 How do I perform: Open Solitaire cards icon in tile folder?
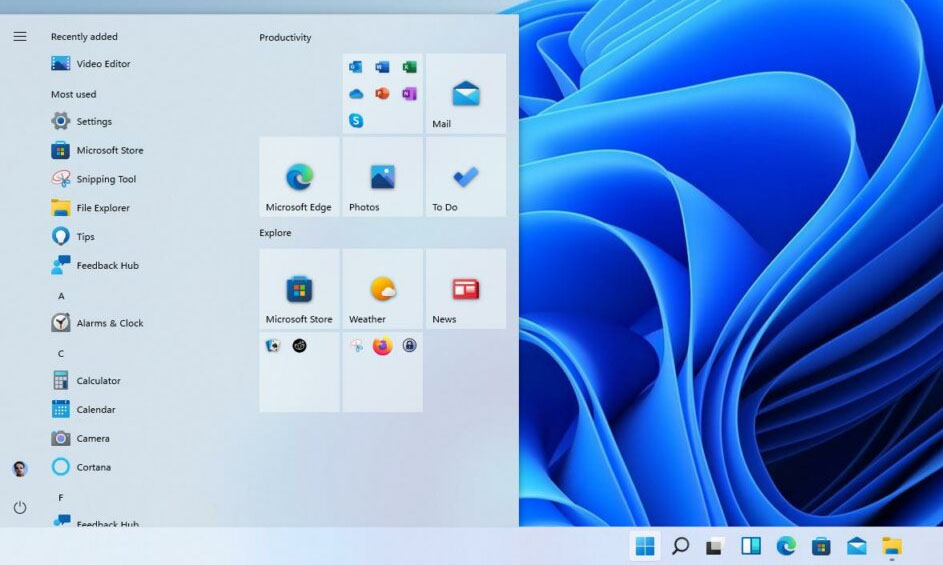(x=273, y=346)
